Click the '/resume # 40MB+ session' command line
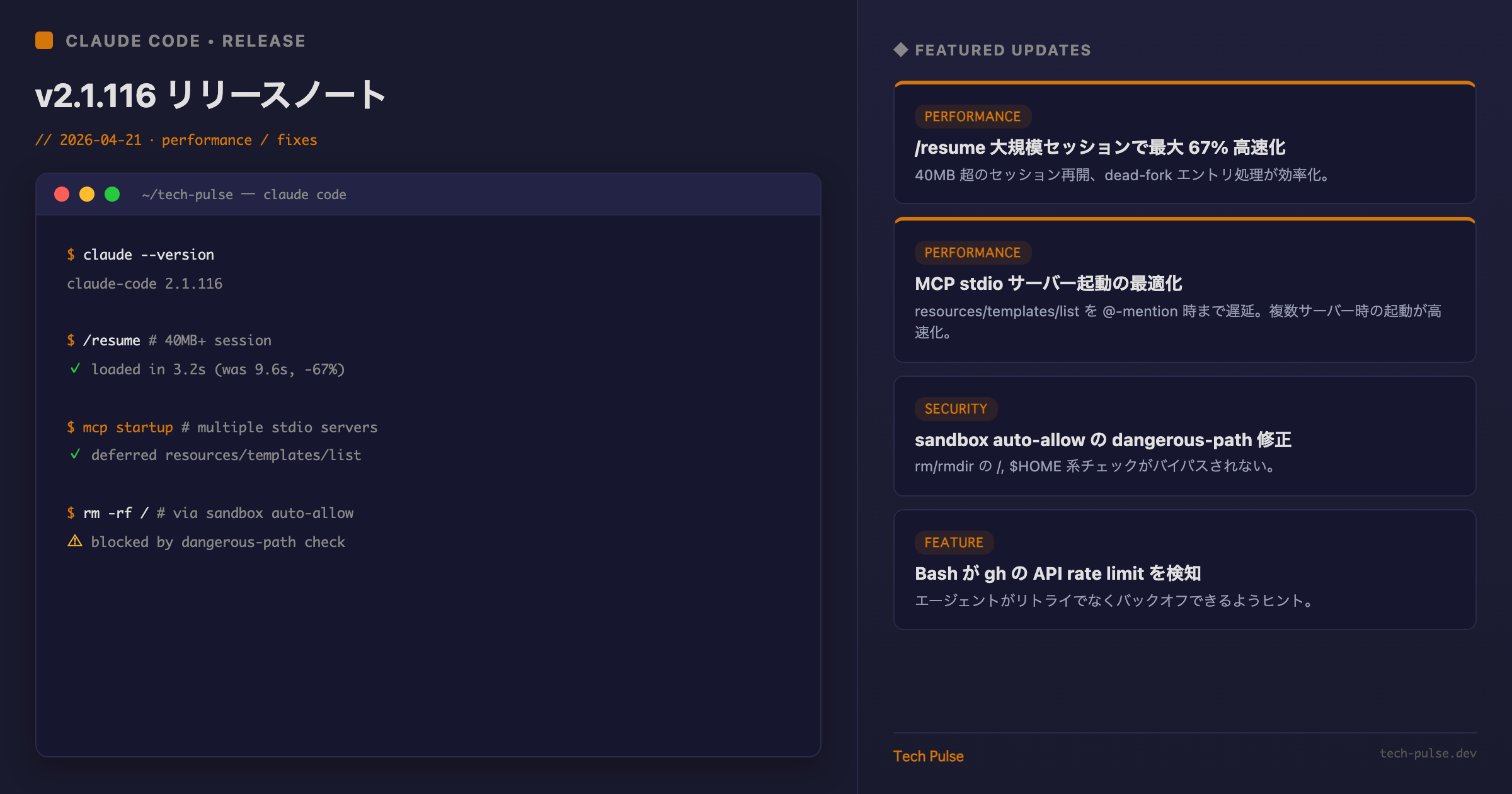The width and height of the screenshot is (1512, 794). [169, 340]
